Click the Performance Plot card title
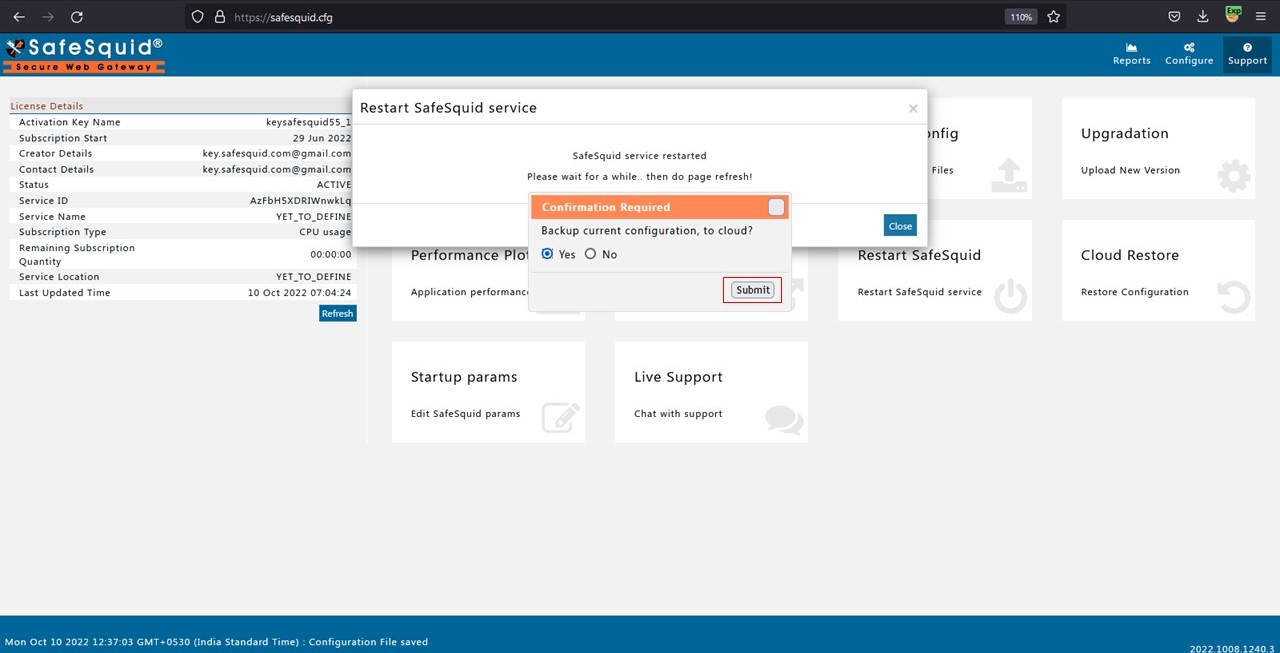Viewport: 1280px width, 653px height. pos(469,255)
